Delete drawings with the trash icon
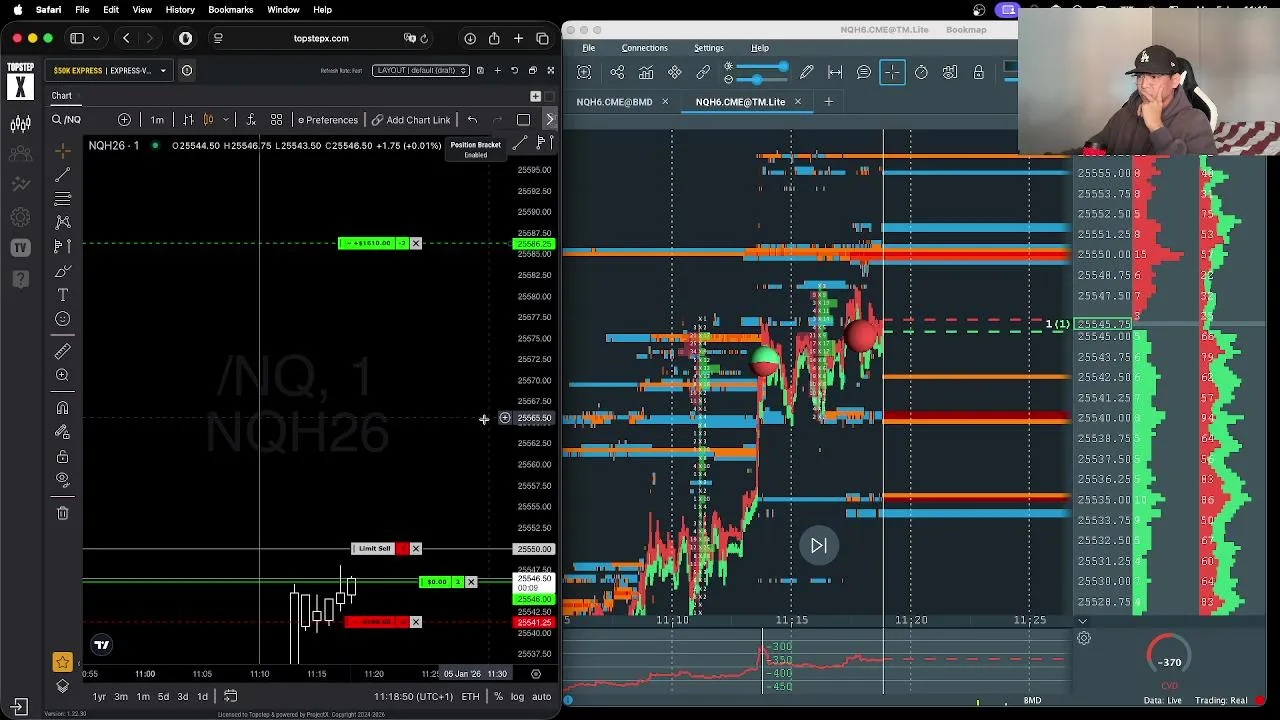 [62, 513]
